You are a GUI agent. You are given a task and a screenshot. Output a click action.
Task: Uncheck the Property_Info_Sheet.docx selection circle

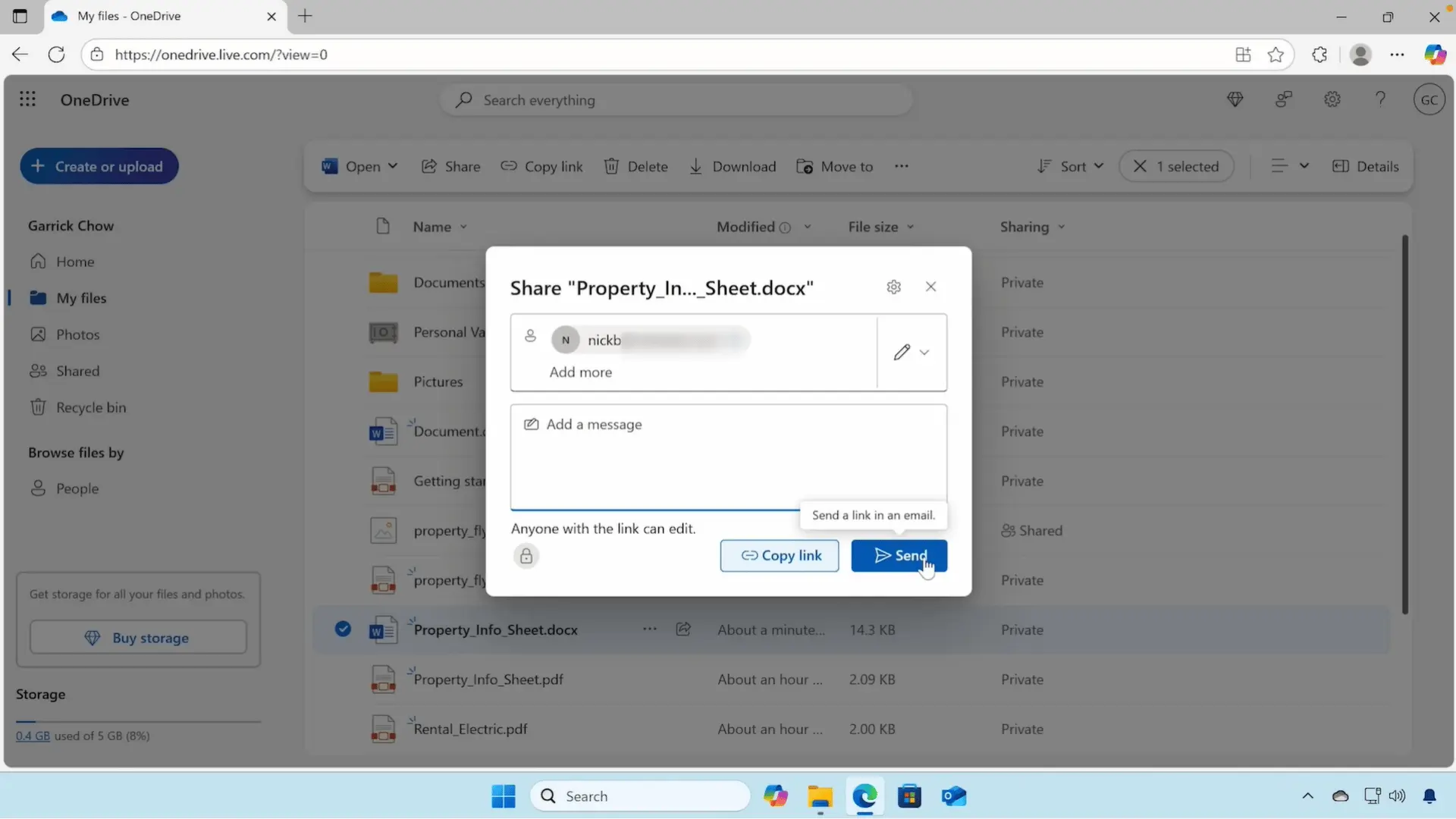tap(343, 629)
